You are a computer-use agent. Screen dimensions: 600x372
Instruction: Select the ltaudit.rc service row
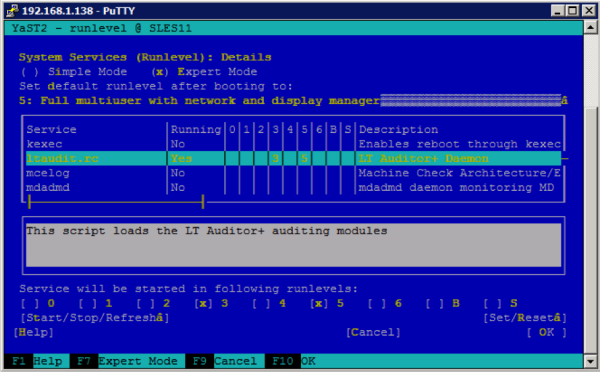[293, 158]
